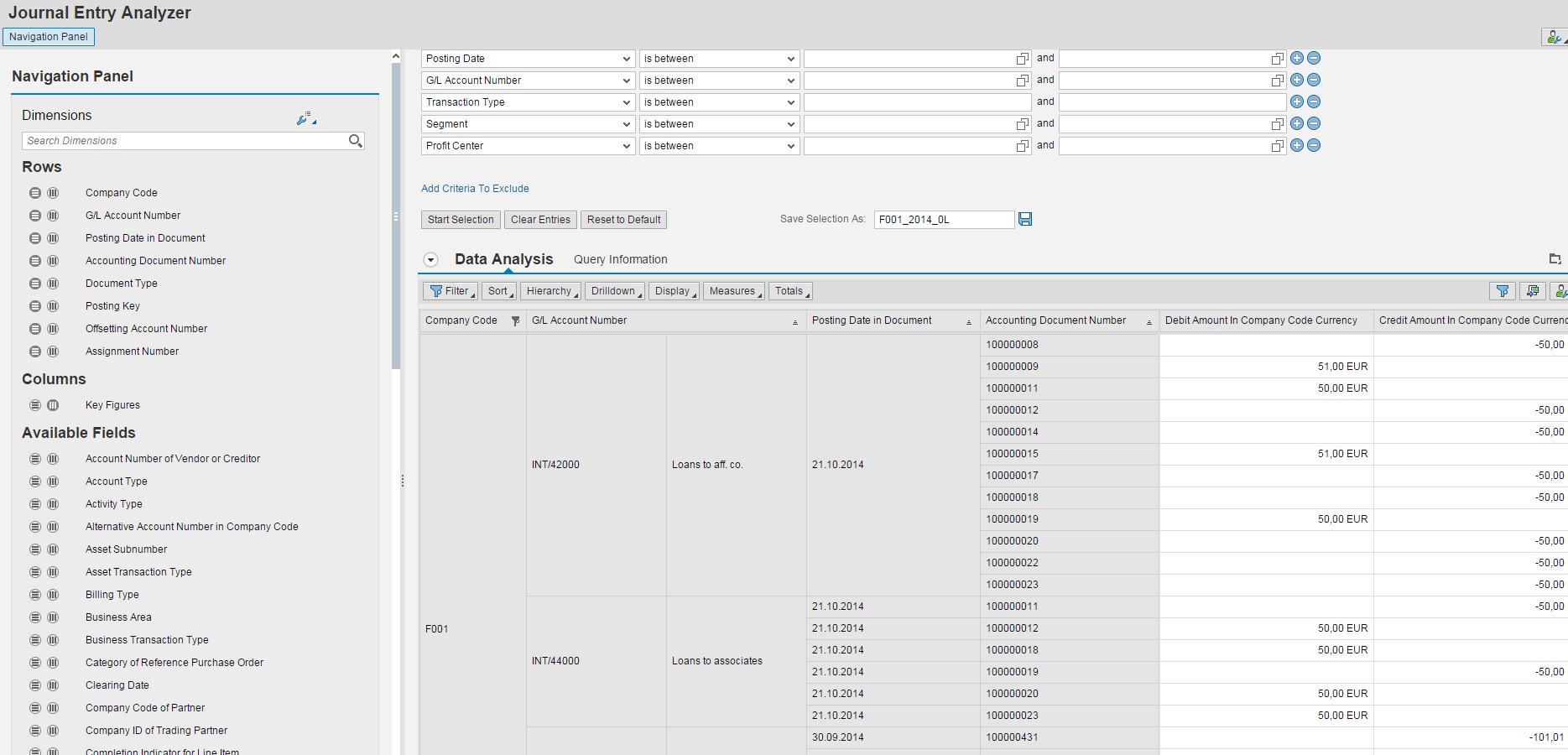Viewport: 1568px width, 755px height.
Task: Open the G/L Account Number field dropdown
Action: click(x=627, y=81)
